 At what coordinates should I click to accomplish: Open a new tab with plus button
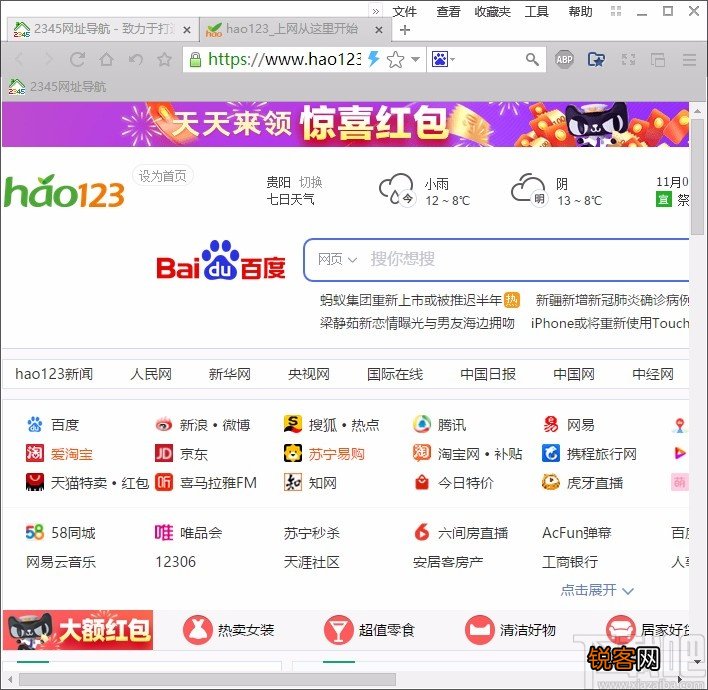click(405, 30)
